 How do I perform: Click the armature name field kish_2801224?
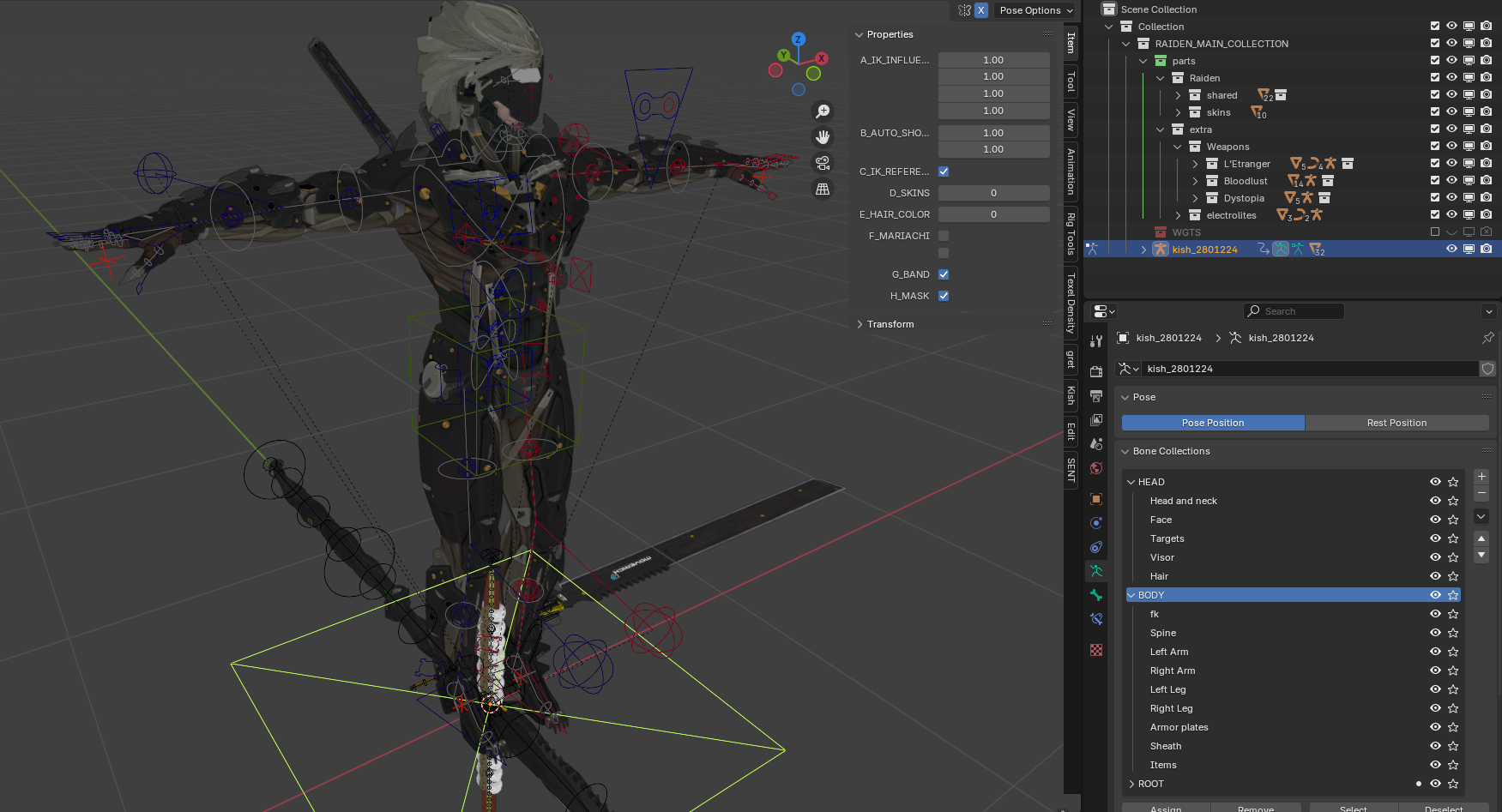(x=1311, y=369)
